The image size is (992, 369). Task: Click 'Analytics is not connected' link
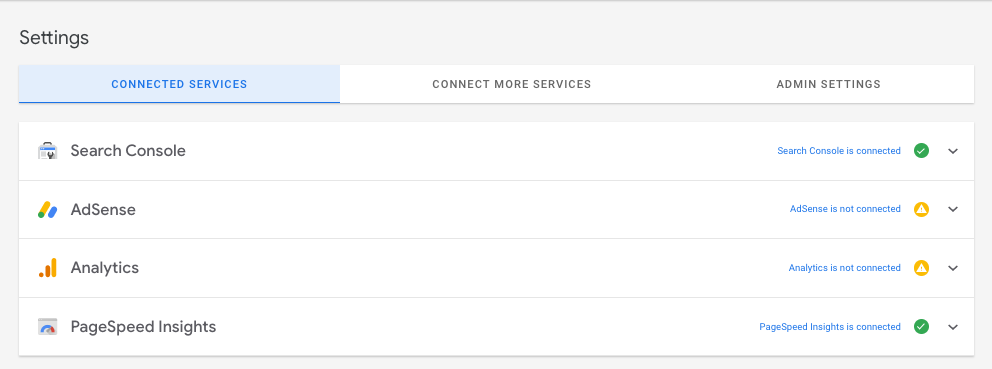845,268
